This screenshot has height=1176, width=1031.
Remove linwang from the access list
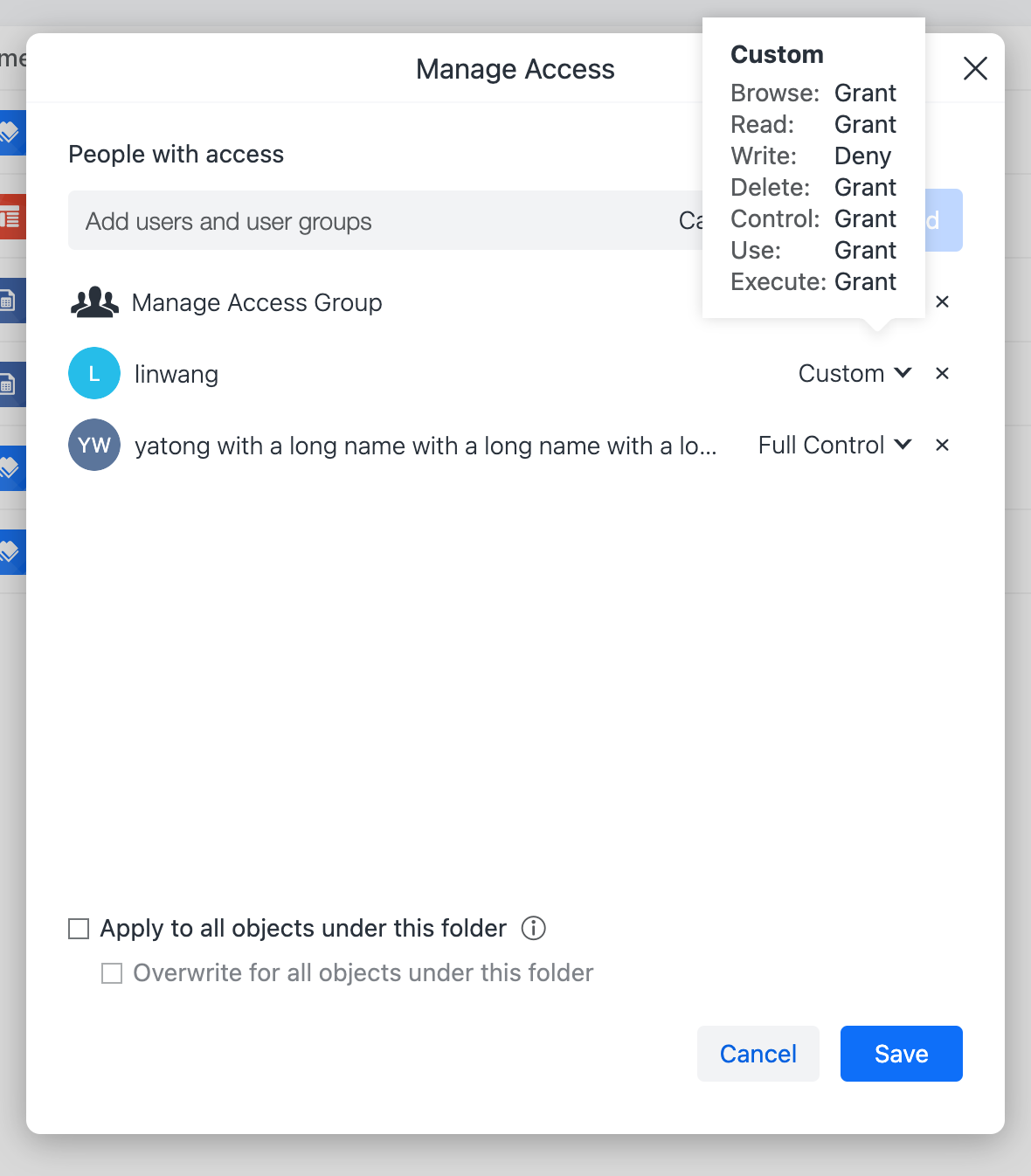[942, 374]
